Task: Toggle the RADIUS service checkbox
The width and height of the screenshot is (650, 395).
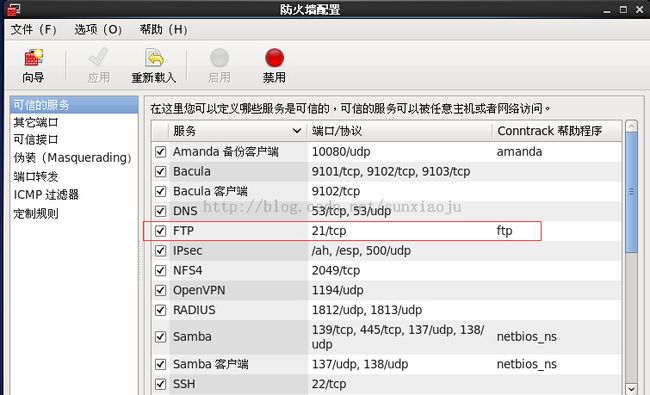Action: tap(160, 310)
